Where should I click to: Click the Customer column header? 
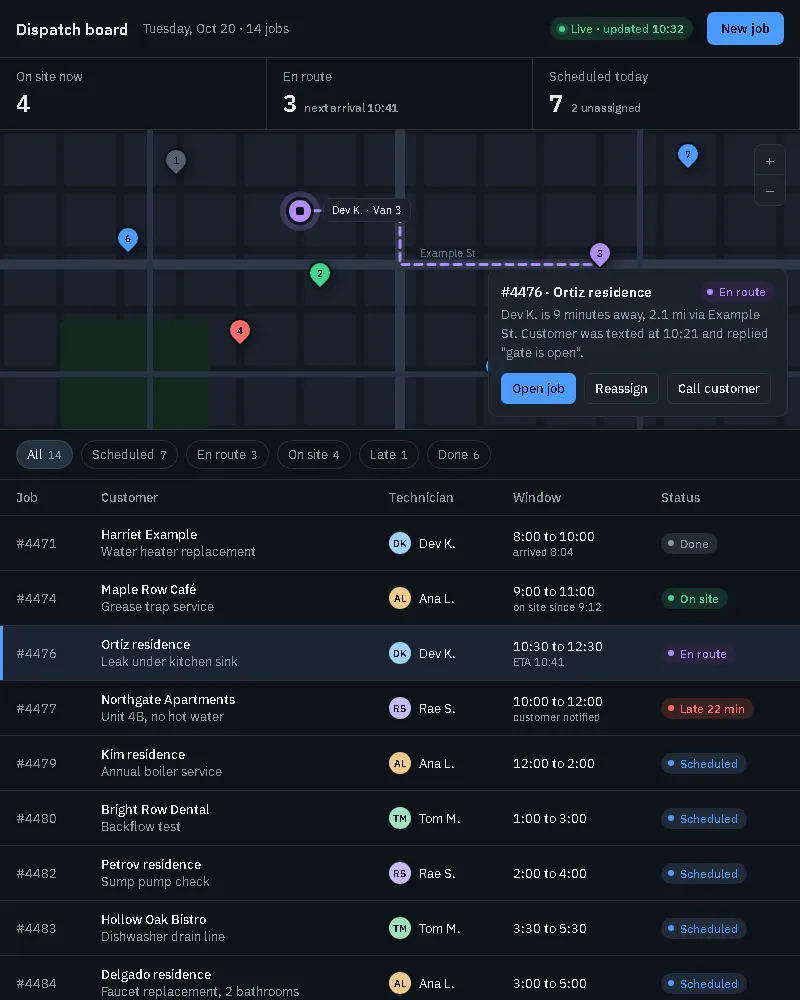pos(130,497)
